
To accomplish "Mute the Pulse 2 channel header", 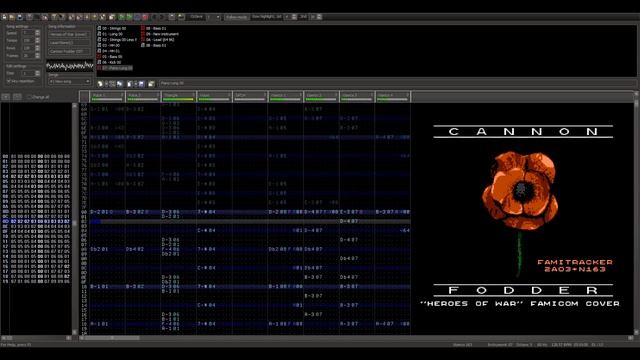I will 142,96.
